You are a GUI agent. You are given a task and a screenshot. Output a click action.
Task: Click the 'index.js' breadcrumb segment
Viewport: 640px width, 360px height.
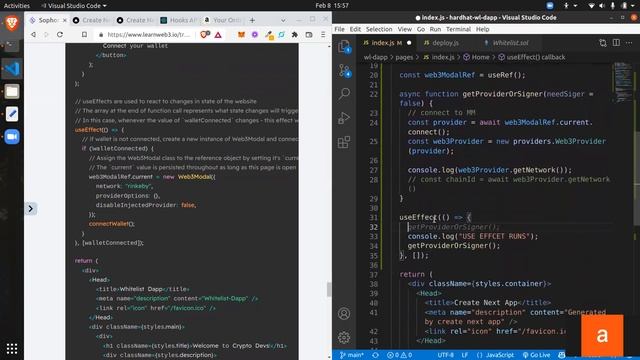point(439,57)
